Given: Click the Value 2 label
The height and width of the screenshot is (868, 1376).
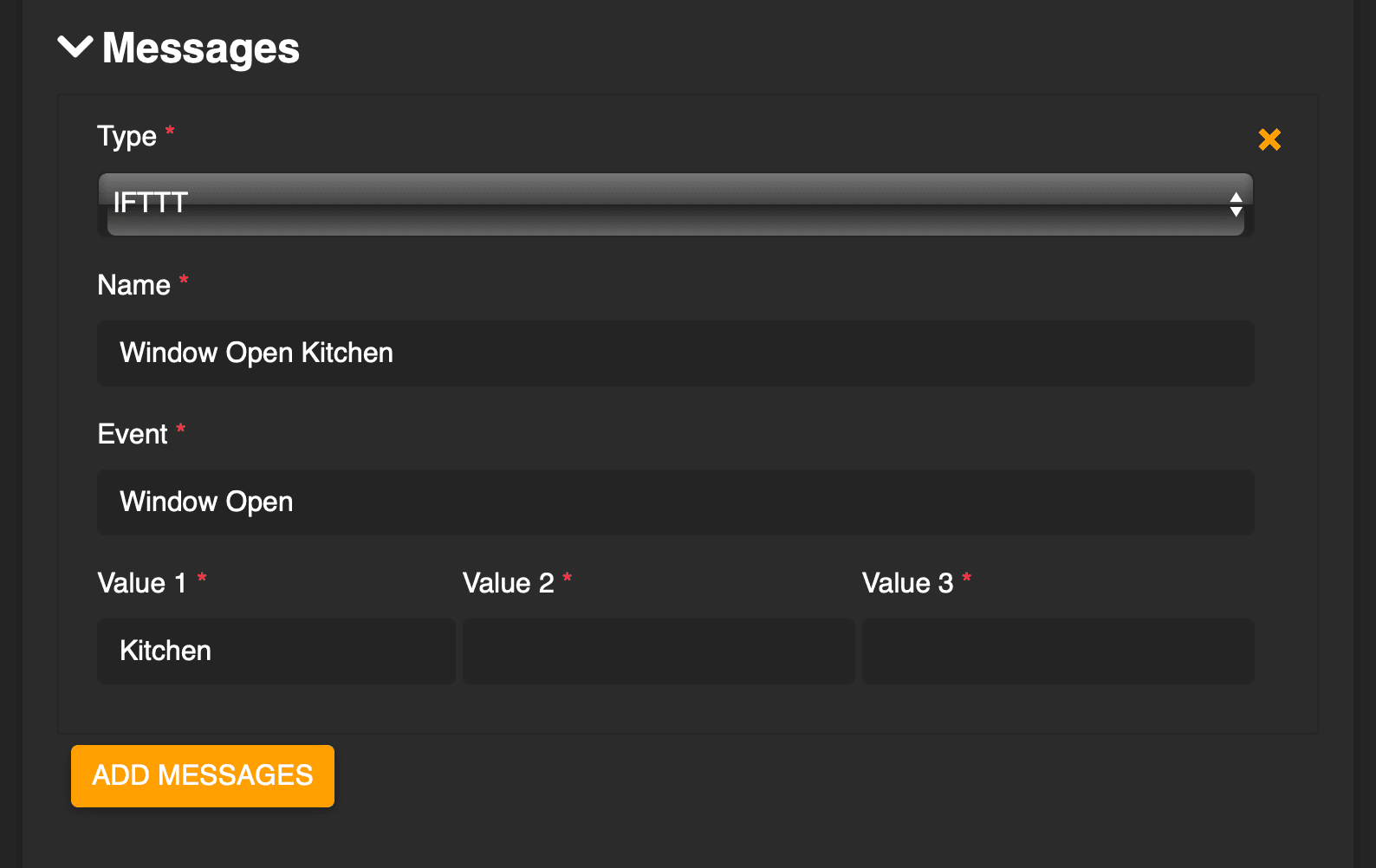Looking at the screenshot, I should point(508,583).
